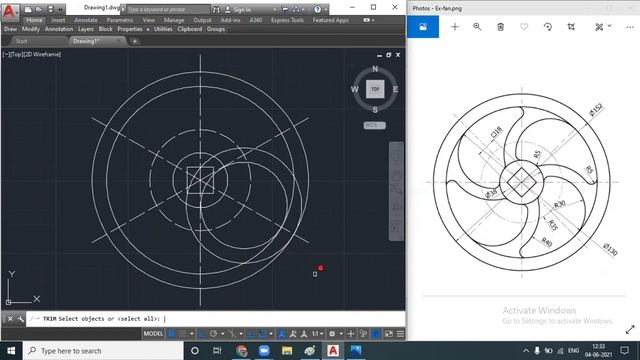Toggle the ribbon minimize button after Featured Apps
The height and width of the screenshot is (360, 640).
pyautogui.click(x=367, y=20)
